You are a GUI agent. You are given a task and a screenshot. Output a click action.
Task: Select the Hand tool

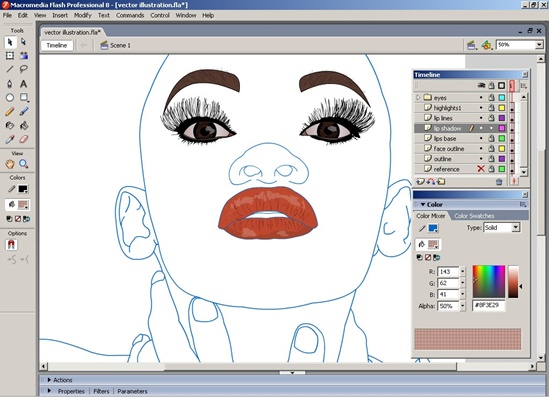click(x=10, y=164)
